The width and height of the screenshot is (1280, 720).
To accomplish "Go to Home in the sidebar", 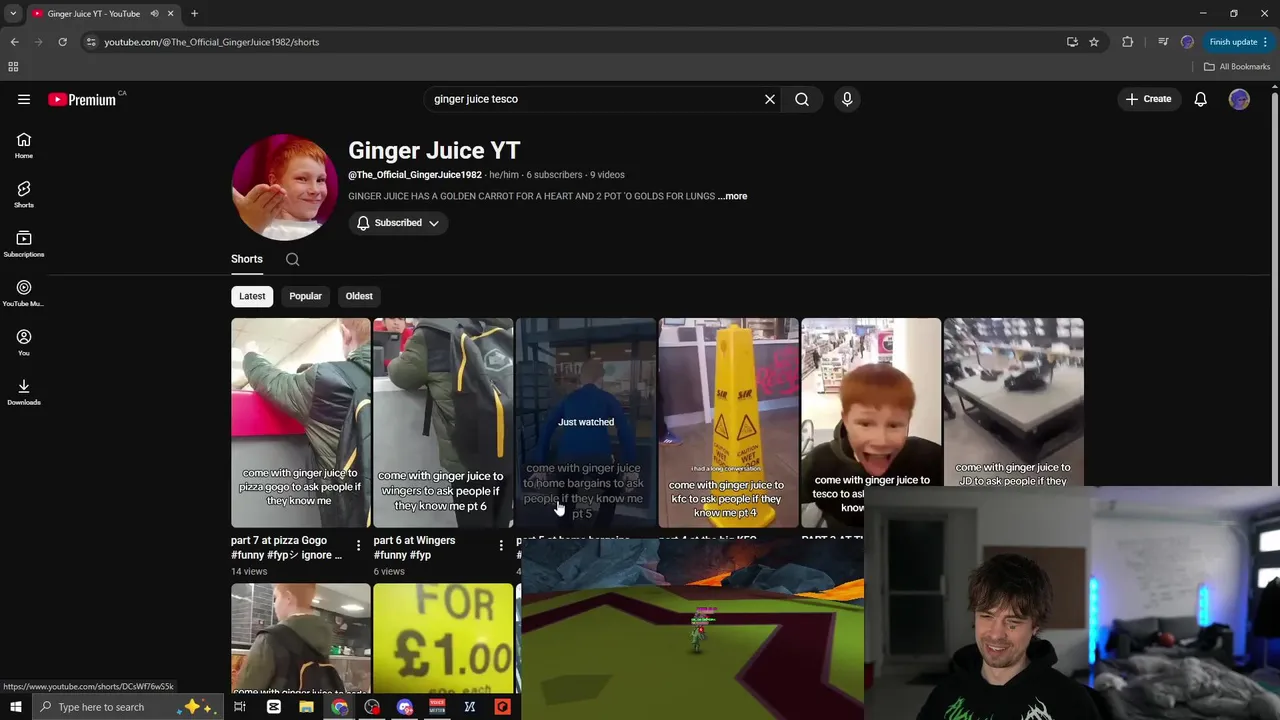I will [x=24, y=146].
